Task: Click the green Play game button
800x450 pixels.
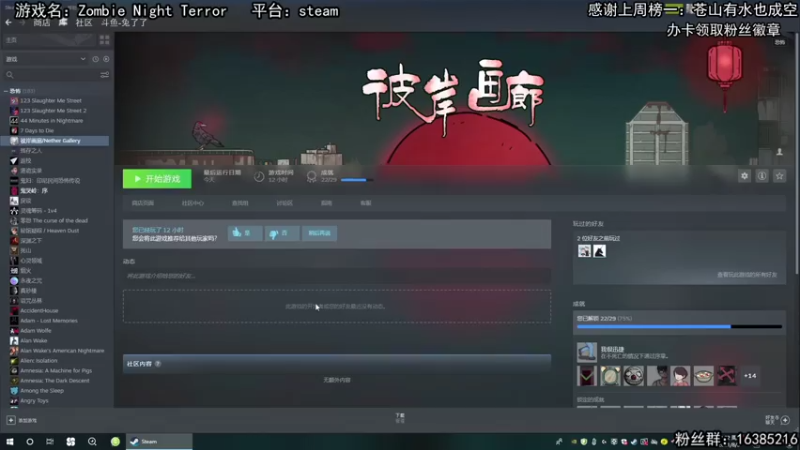Action: click(157, 179)
